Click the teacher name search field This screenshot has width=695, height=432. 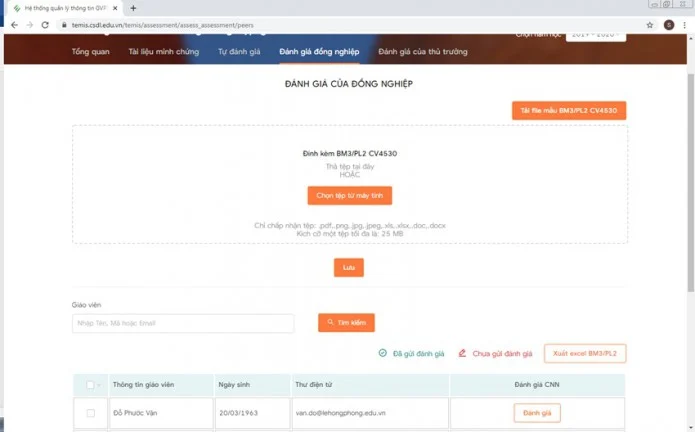[183, 323]
